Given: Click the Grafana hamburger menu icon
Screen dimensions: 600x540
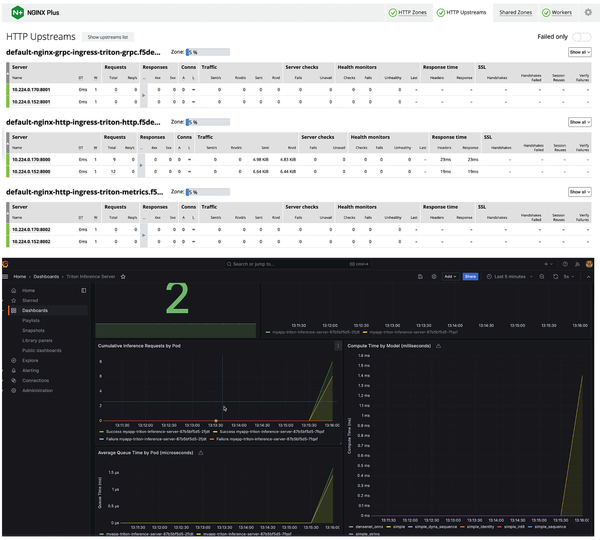Looking at the screenshot, I should (x=7, y=277).
